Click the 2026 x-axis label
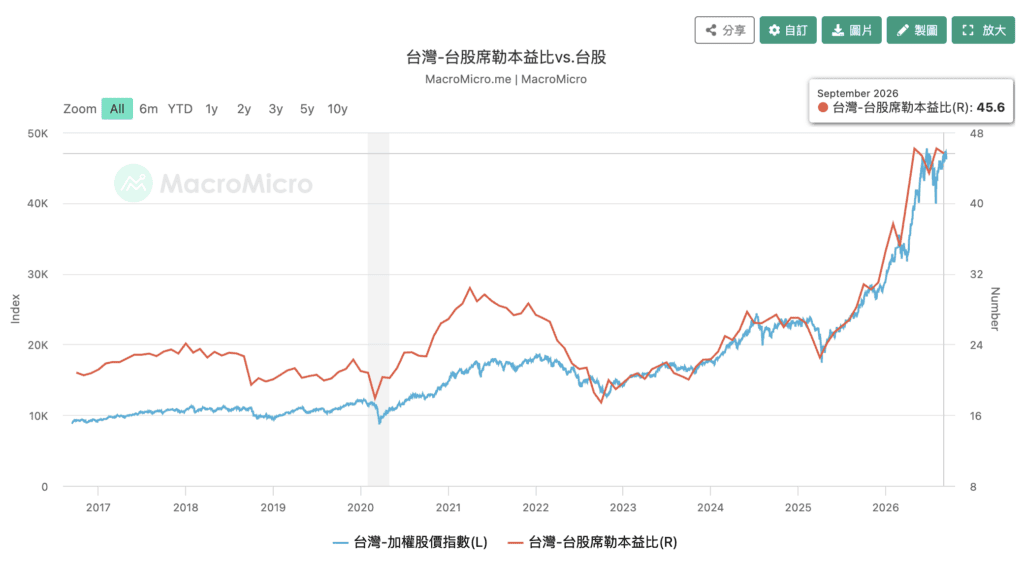This screenshot has width=1024, height=565. pos(886,508)
